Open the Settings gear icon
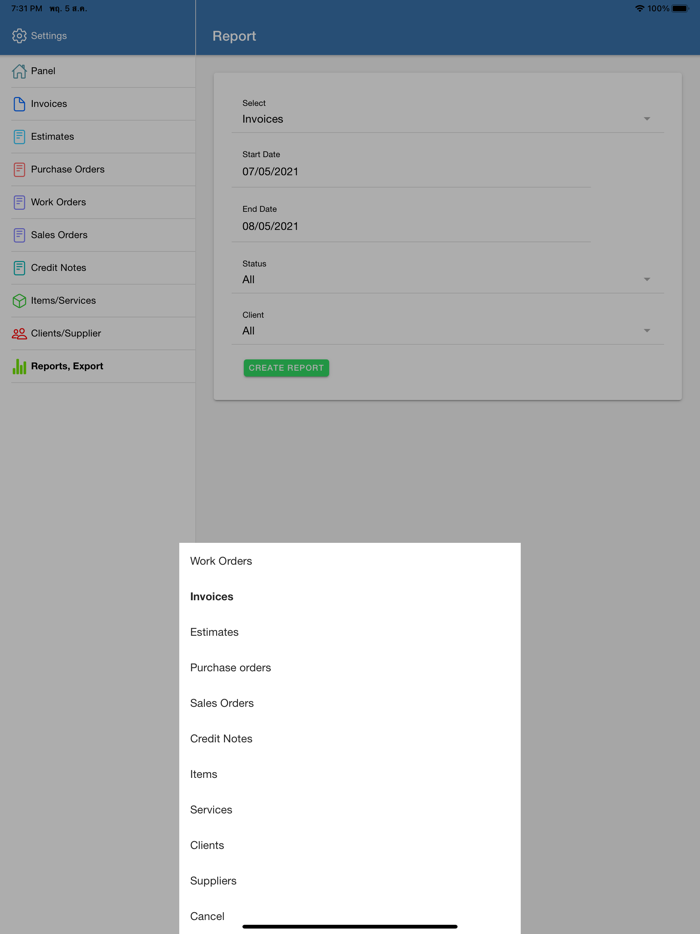The image size is (700, 934). (x=19, y=36)
